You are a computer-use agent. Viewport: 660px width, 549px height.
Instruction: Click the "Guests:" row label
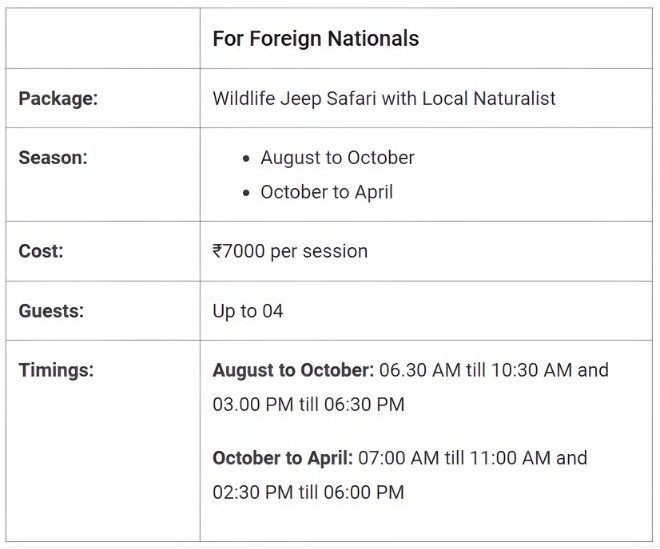51,311
